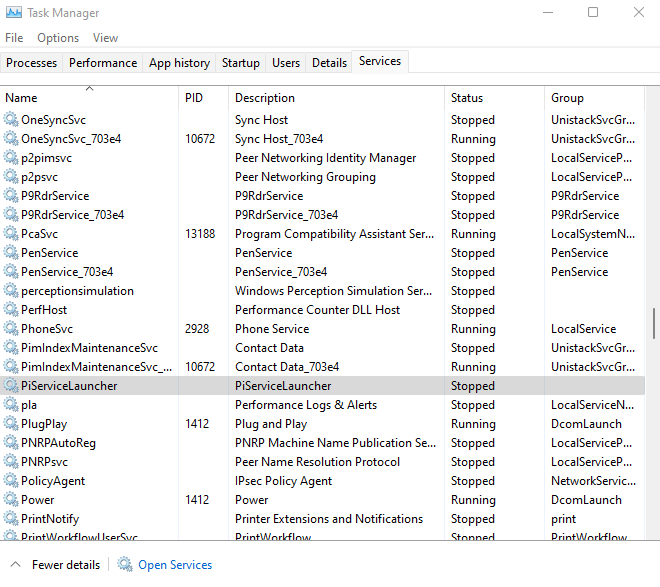Switch to the Performance tab
Screen dimensions: 660x587
pyautogui.click(x=103, y=63)
